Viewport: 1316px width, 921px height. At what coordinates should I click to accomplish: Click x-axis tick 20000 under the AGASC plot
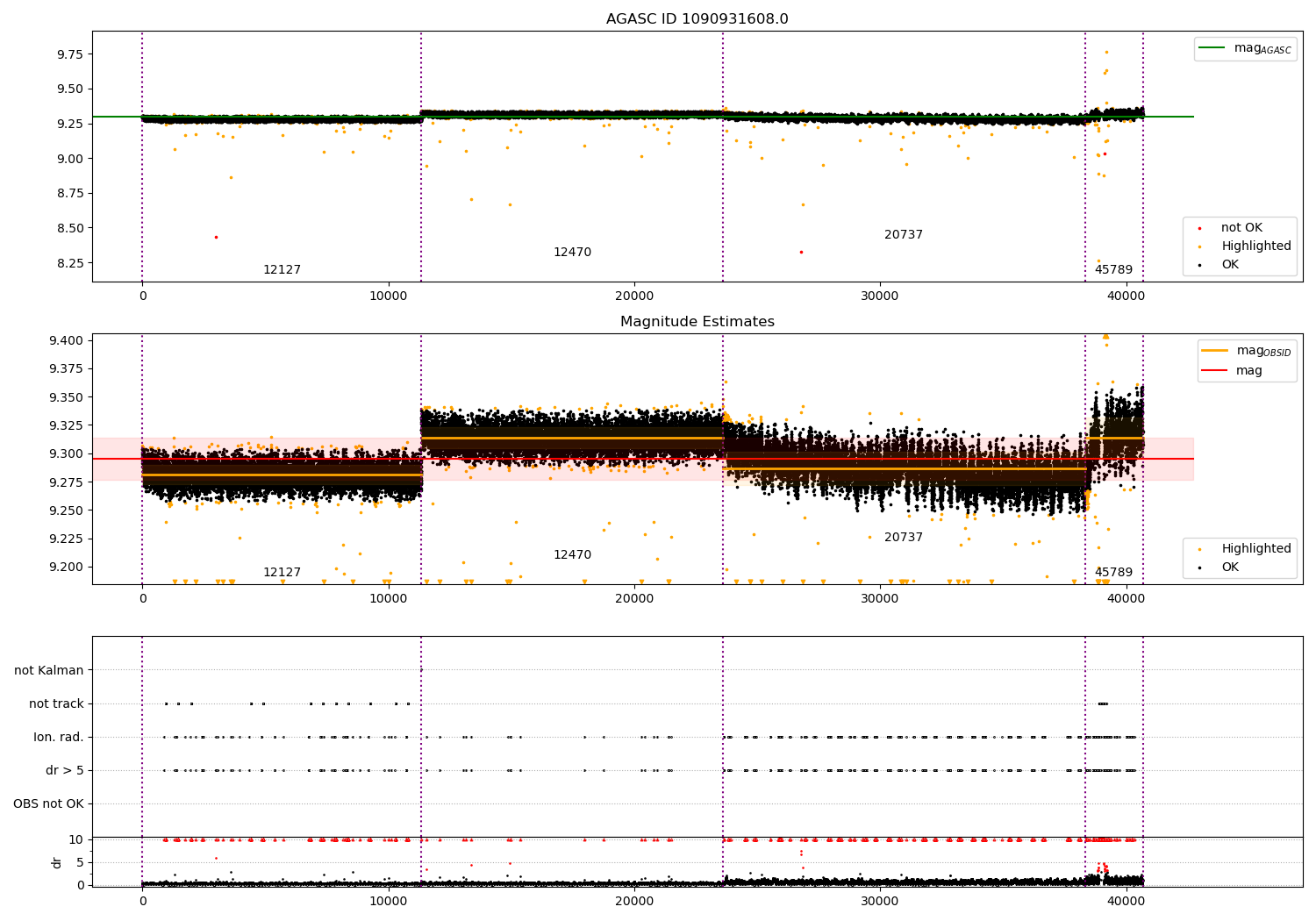click(634, 296)
